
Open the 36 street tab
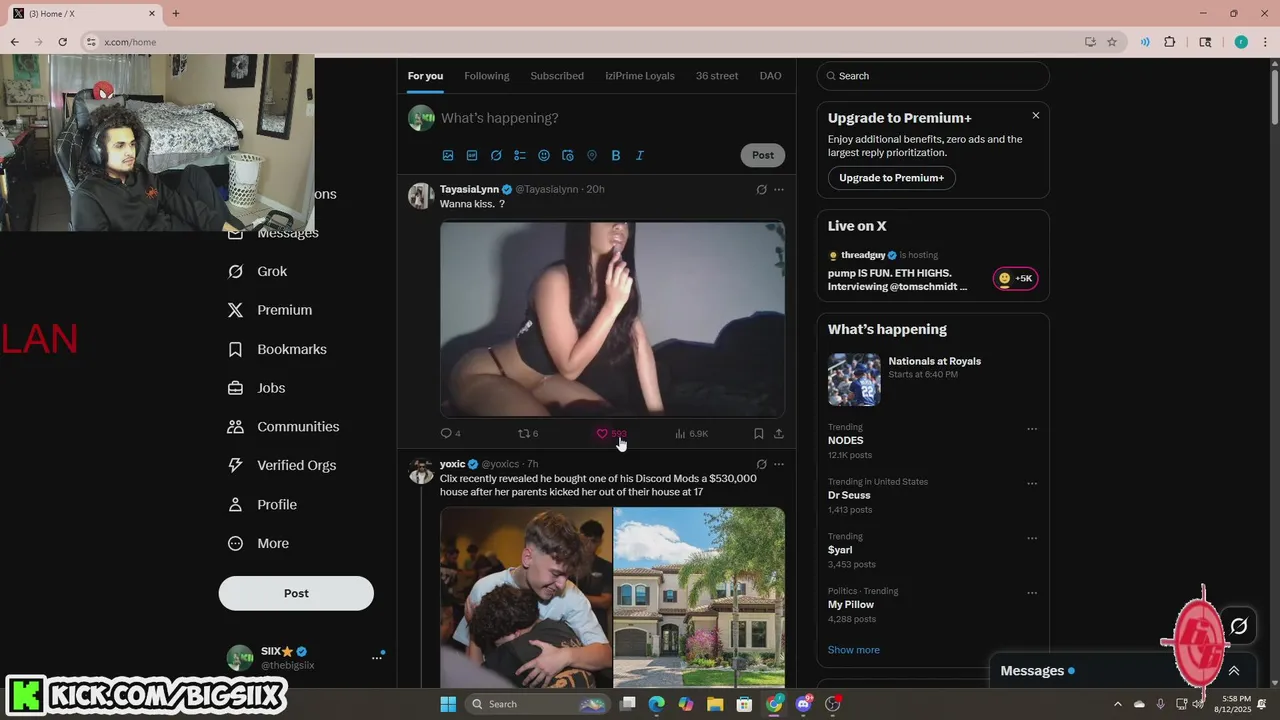click(x=717, y=76)
